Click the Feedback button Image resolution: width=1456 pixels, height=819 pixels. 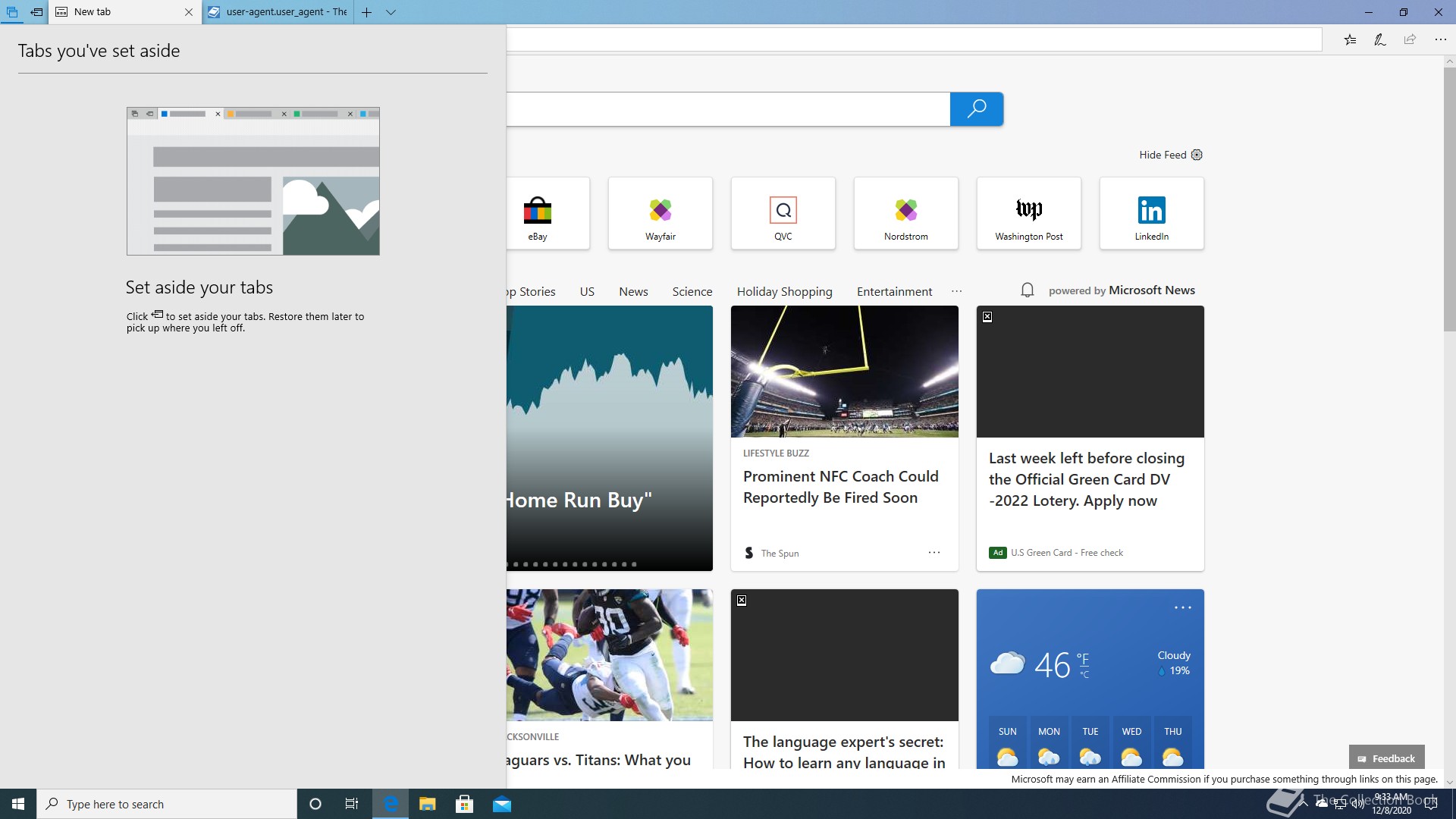[1386, 758]
